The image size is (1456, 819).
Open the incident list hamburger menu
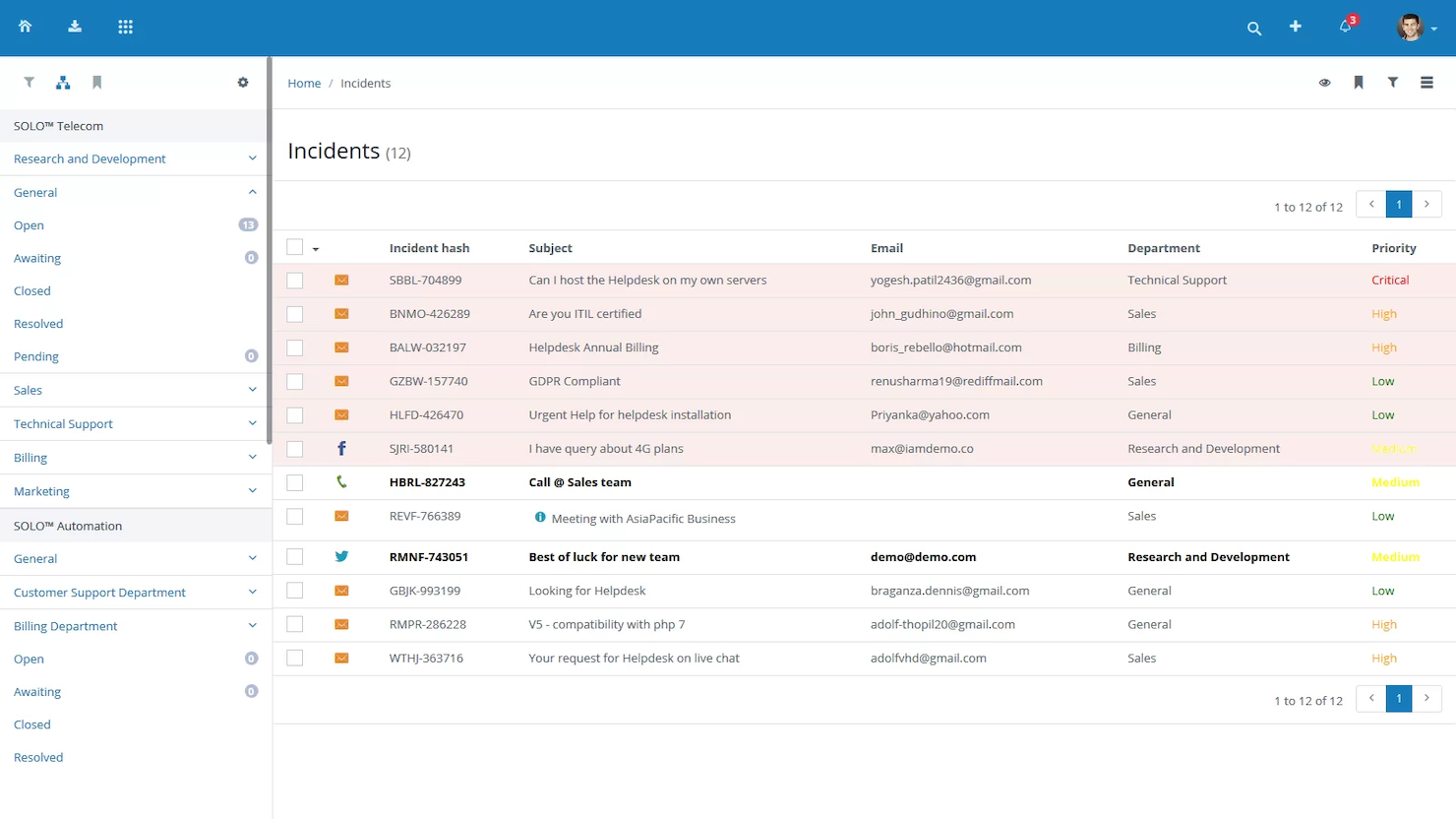1426,83
